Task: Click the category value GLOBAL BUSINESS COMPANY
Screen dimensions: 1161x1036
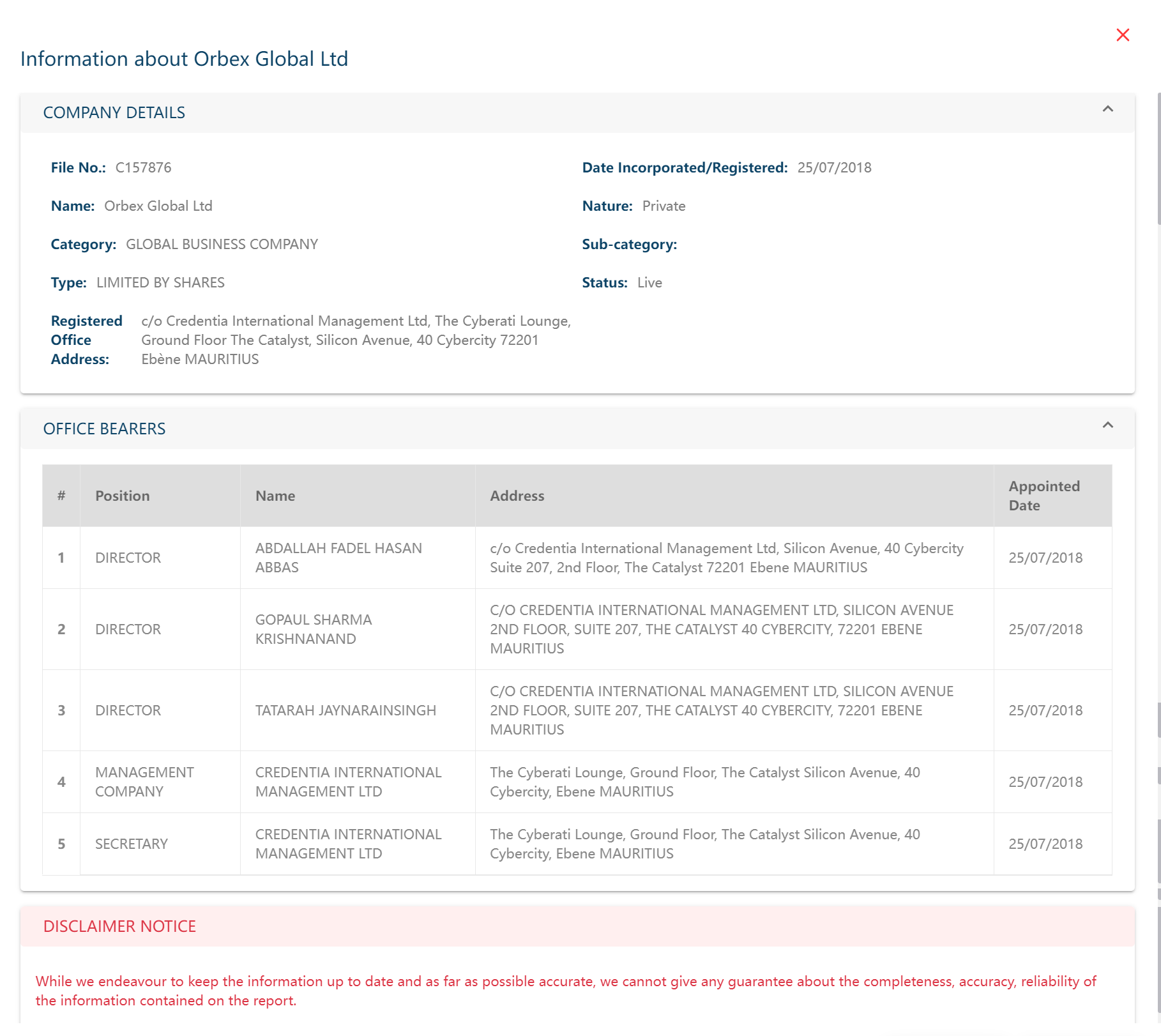Action: pos(222,245)
